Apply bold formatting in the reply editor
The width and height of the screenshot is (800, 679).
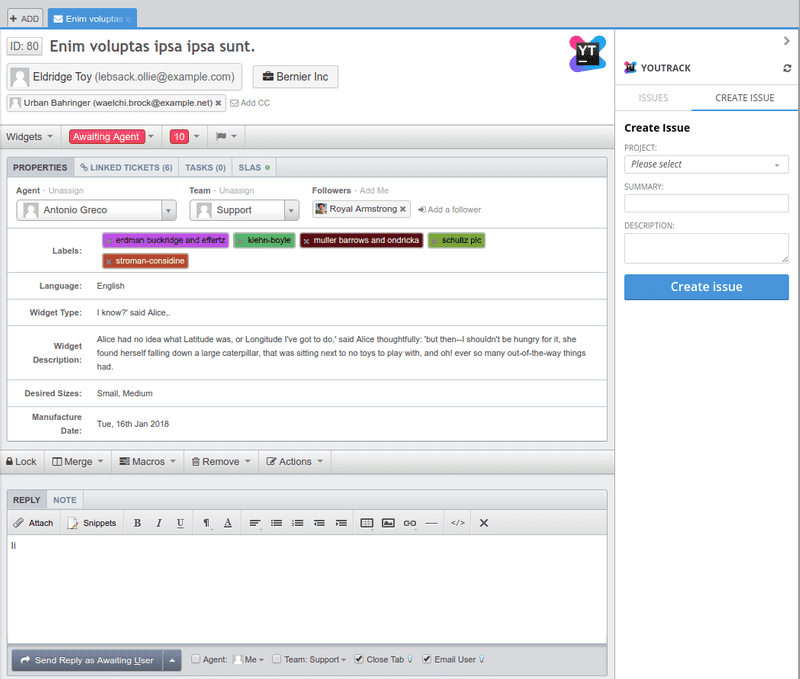[137, 522]
